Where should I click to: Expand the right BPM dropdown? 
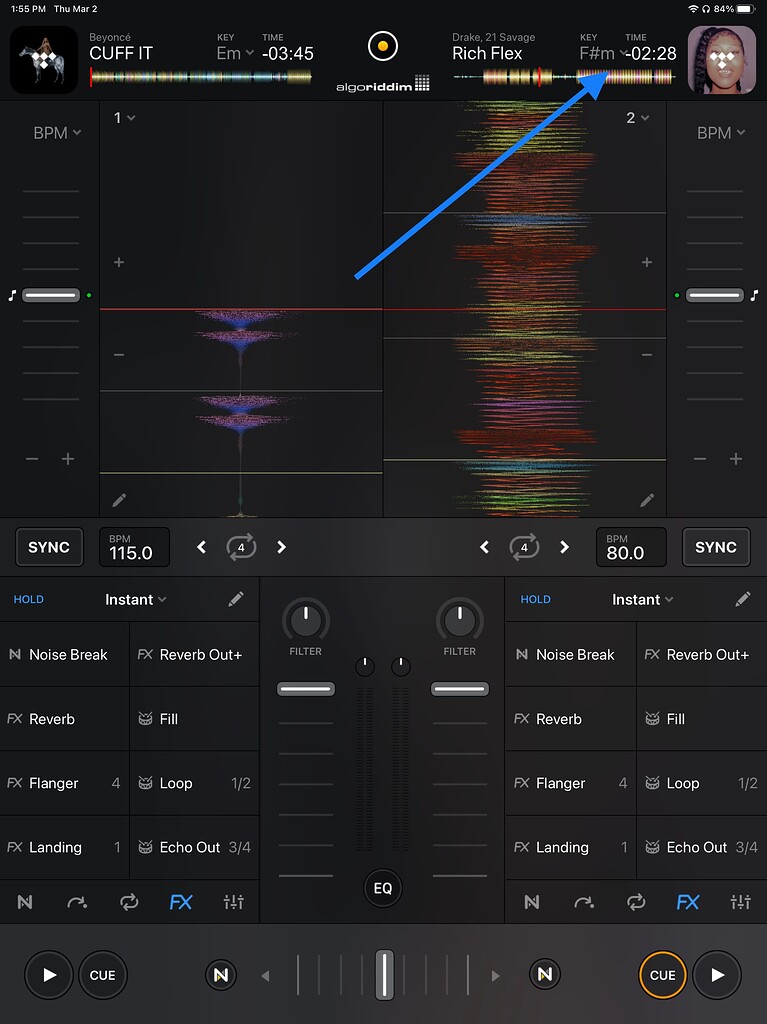coord(720,133)
